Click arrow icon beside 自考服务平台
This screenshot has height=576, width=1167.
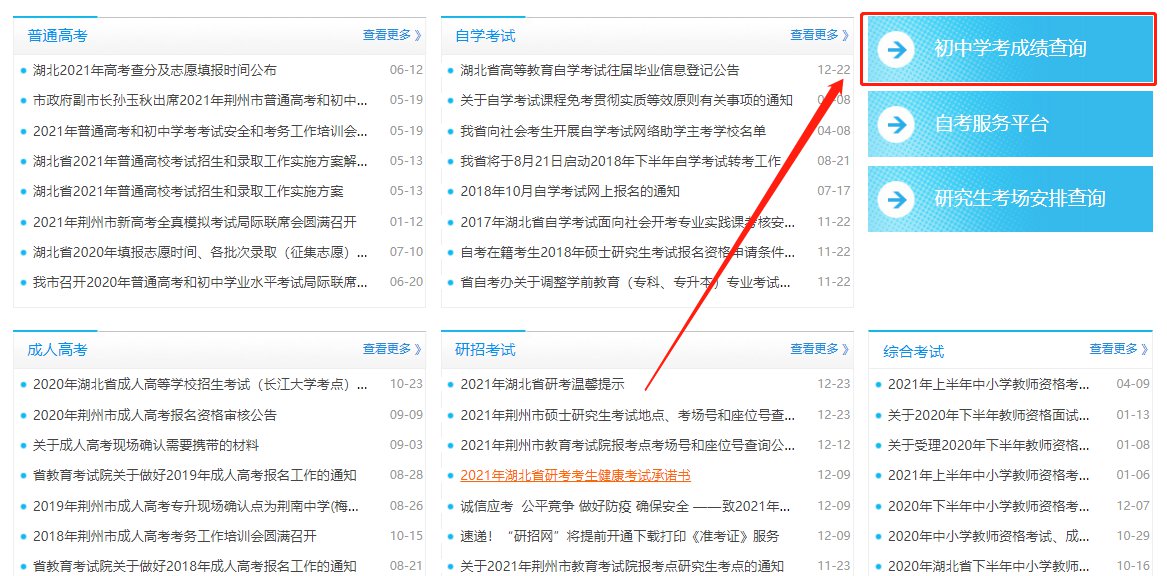click(x=898, y=125)
